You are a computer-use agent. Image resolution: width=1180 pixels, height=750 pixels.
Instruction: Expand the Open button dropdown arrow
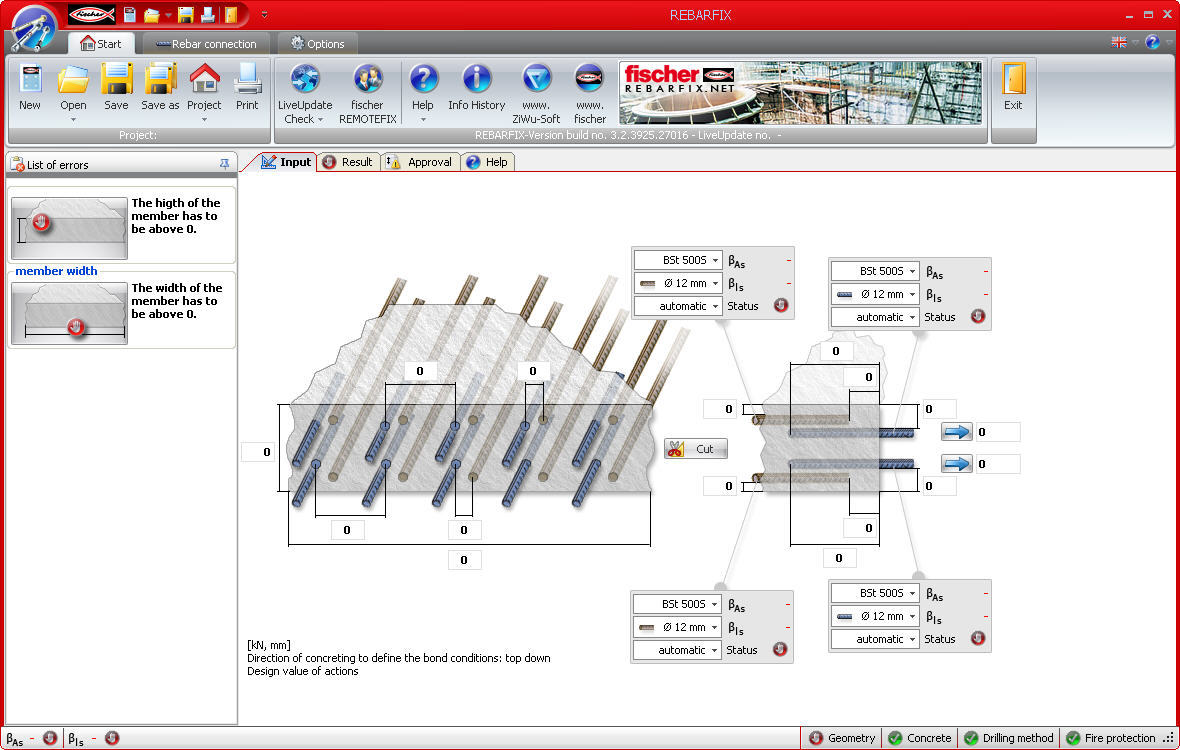[x=73, y=120]
